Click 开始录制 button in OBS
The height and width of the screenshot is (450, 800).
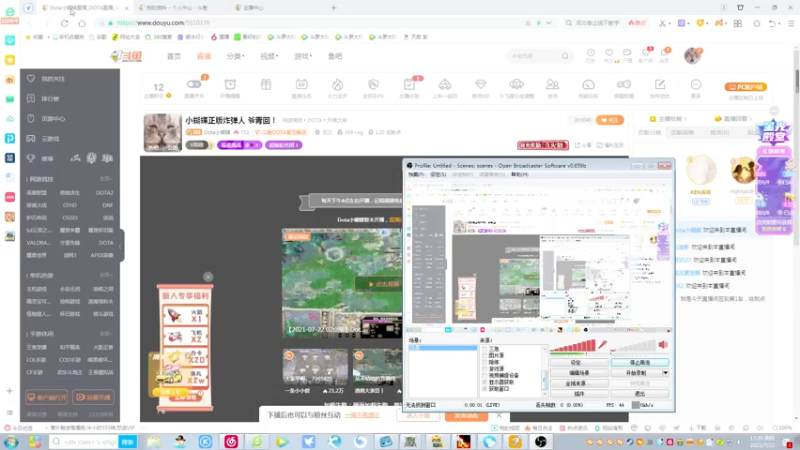[x=636, y=373]
